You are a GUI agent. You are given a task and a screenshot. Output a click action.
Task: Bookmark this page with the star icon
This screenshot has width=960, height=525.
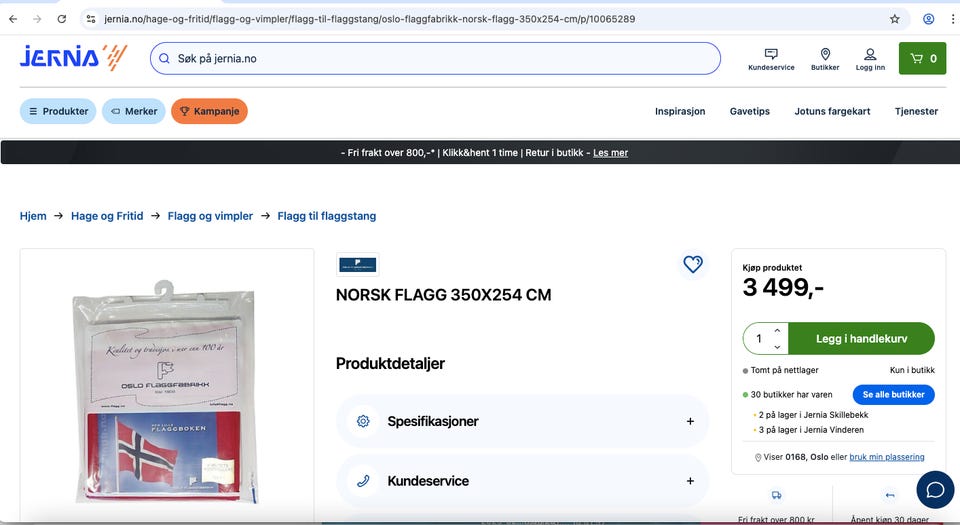point(894,19)
